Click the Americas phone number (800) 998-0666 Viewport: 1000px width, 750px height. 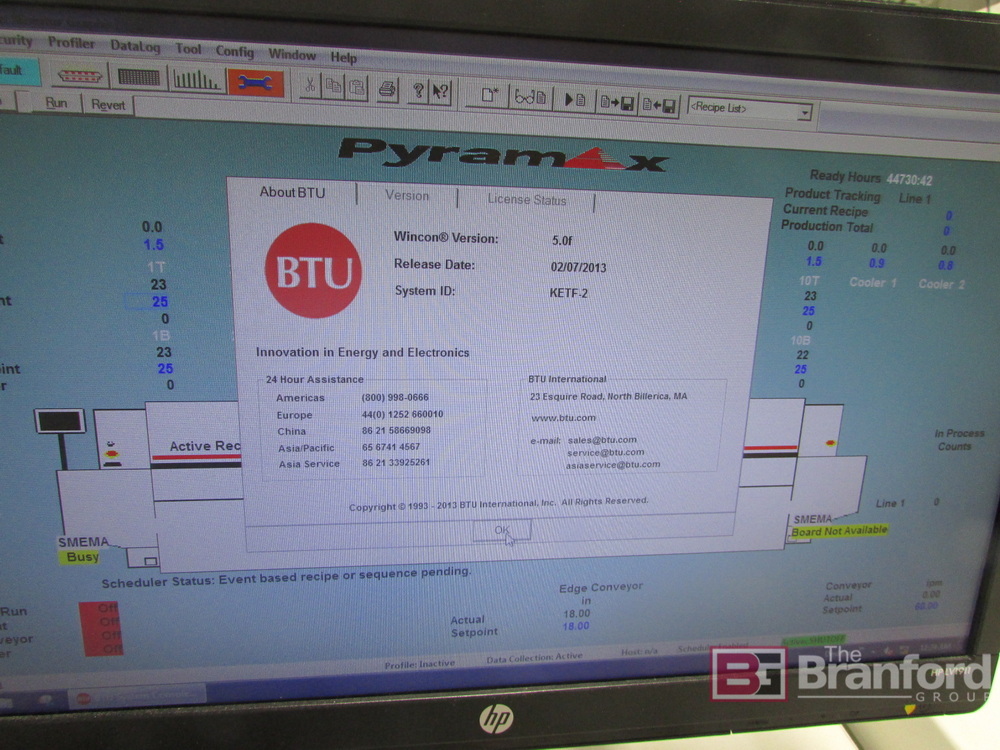395,397
